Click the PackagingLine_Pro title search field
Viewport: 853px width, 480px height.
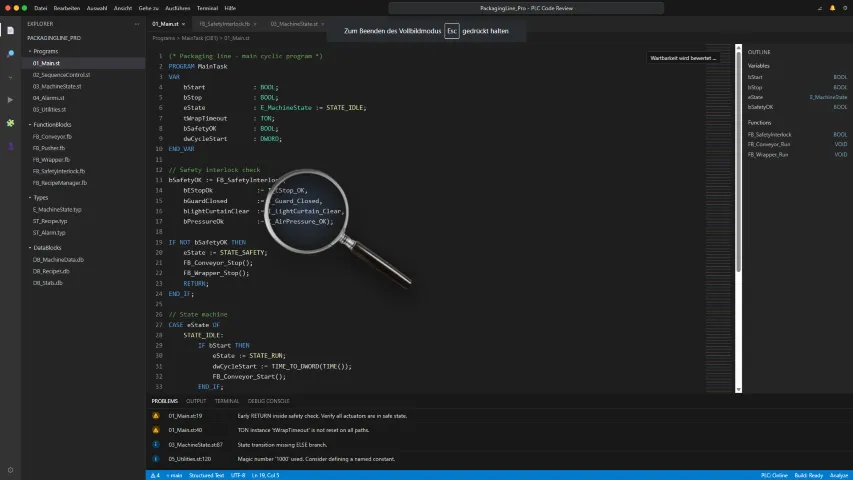(526, 8)
